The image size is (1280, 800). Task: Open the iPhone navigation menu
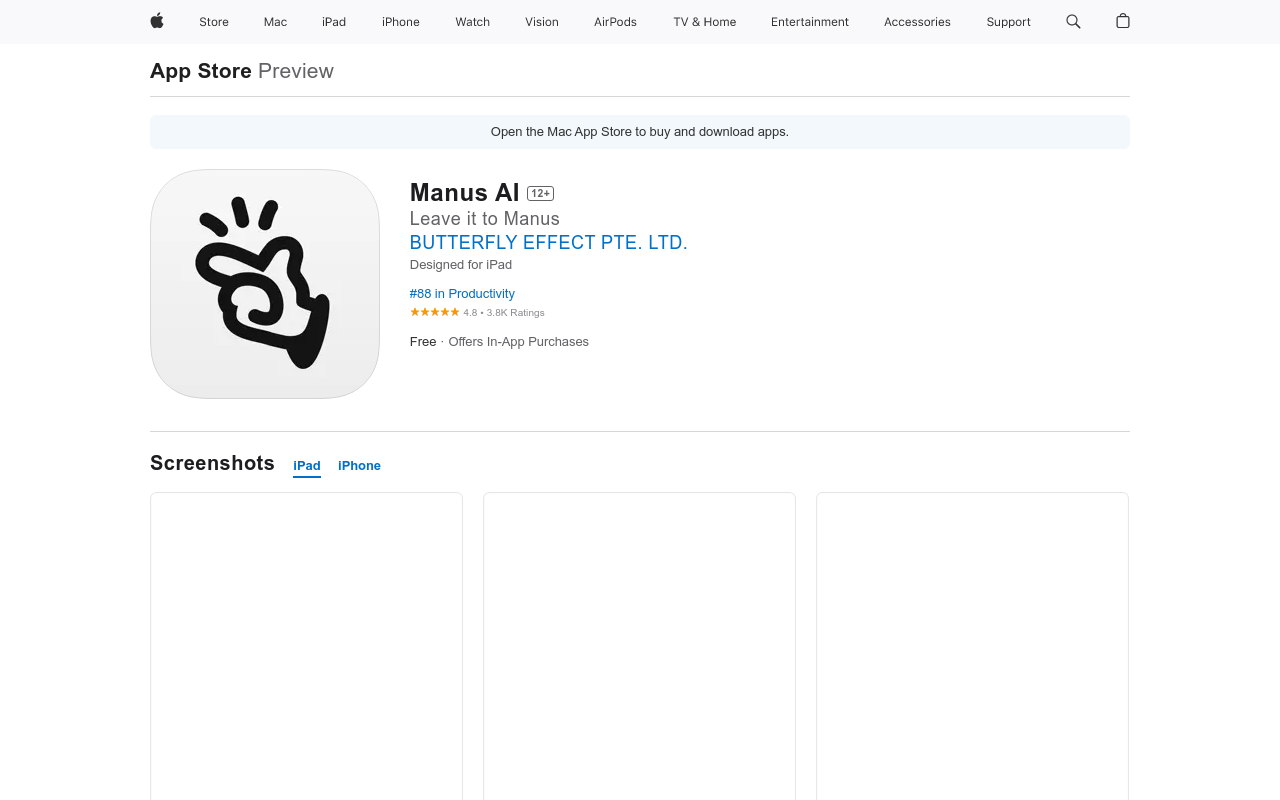pyautogui.click(x=400, y=22)
